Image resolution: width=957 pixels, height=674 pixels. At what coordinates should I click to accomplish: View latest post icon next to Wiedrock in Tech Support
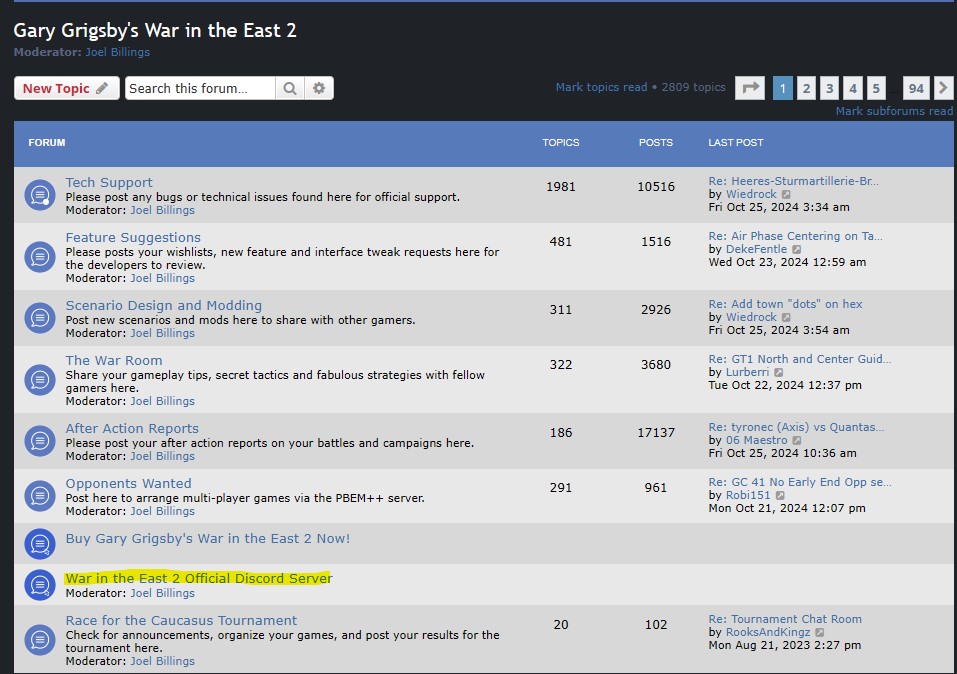click(x=786, y=195)
